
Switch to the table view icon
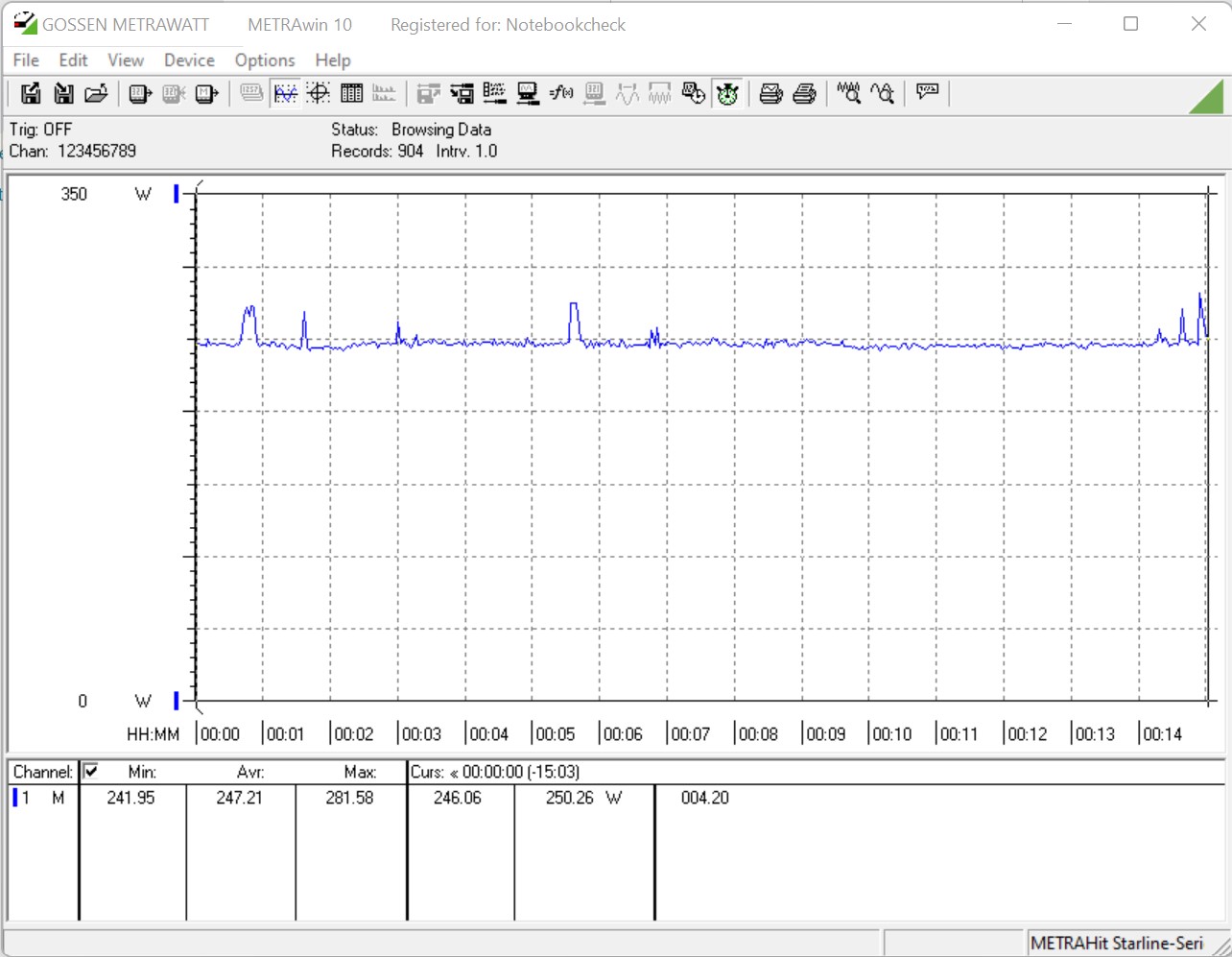[x=351, y=93]
